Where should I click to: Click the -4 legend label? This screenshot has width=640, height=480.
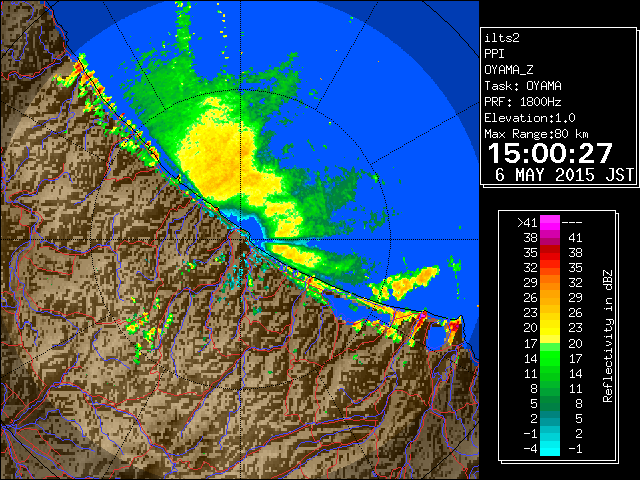(x=530, y=449)
